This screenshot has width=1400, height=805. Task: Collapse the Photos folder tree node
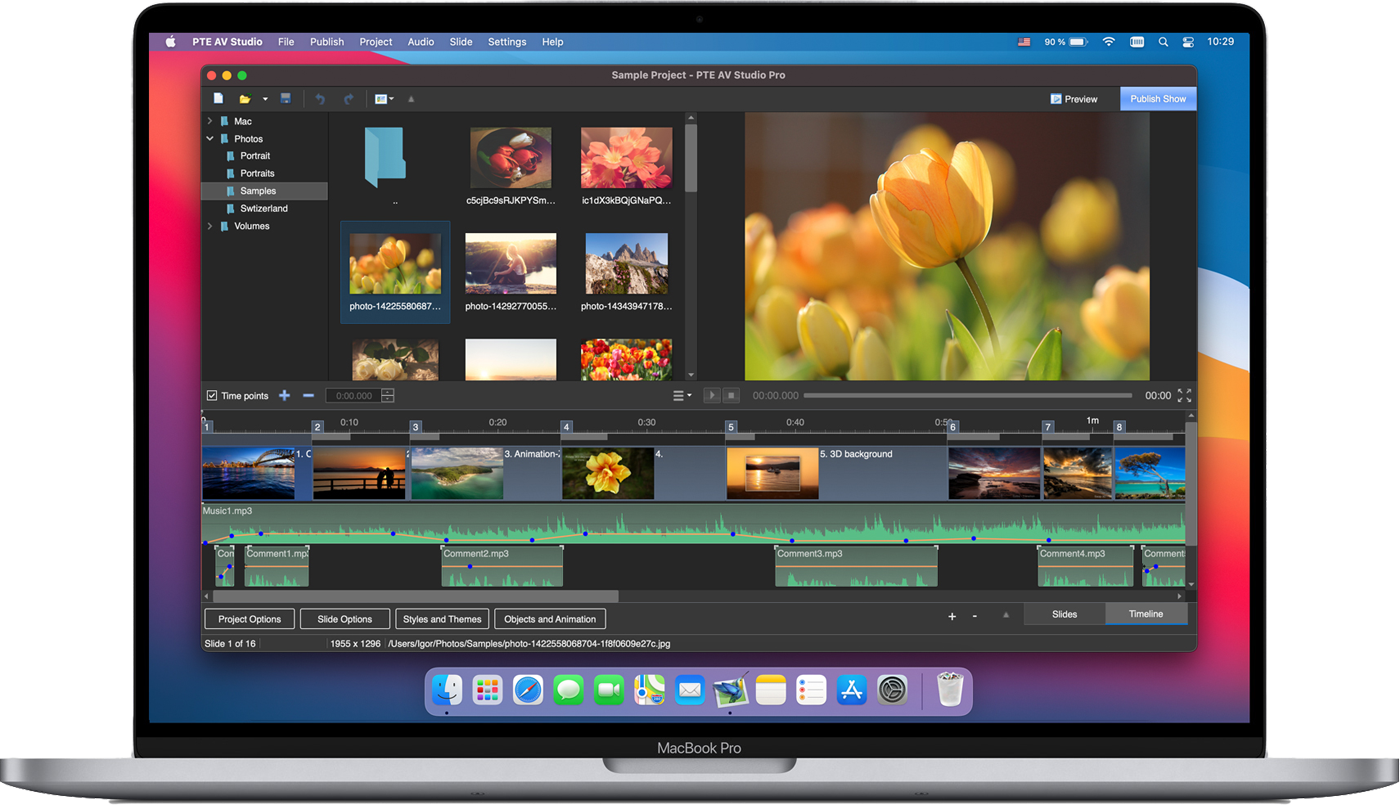coord(210,139)
